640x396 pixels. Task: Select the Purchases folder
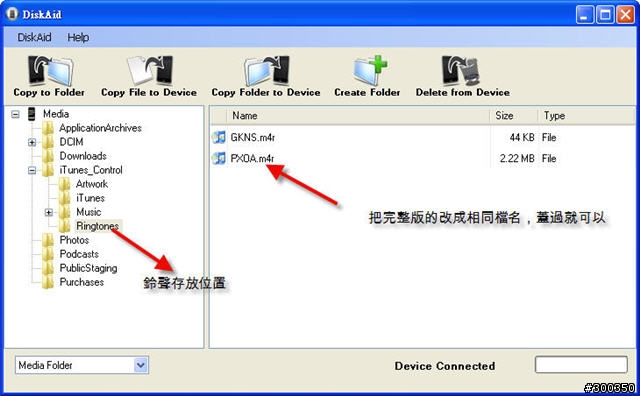pyautogui.click(x=82, y=282)
